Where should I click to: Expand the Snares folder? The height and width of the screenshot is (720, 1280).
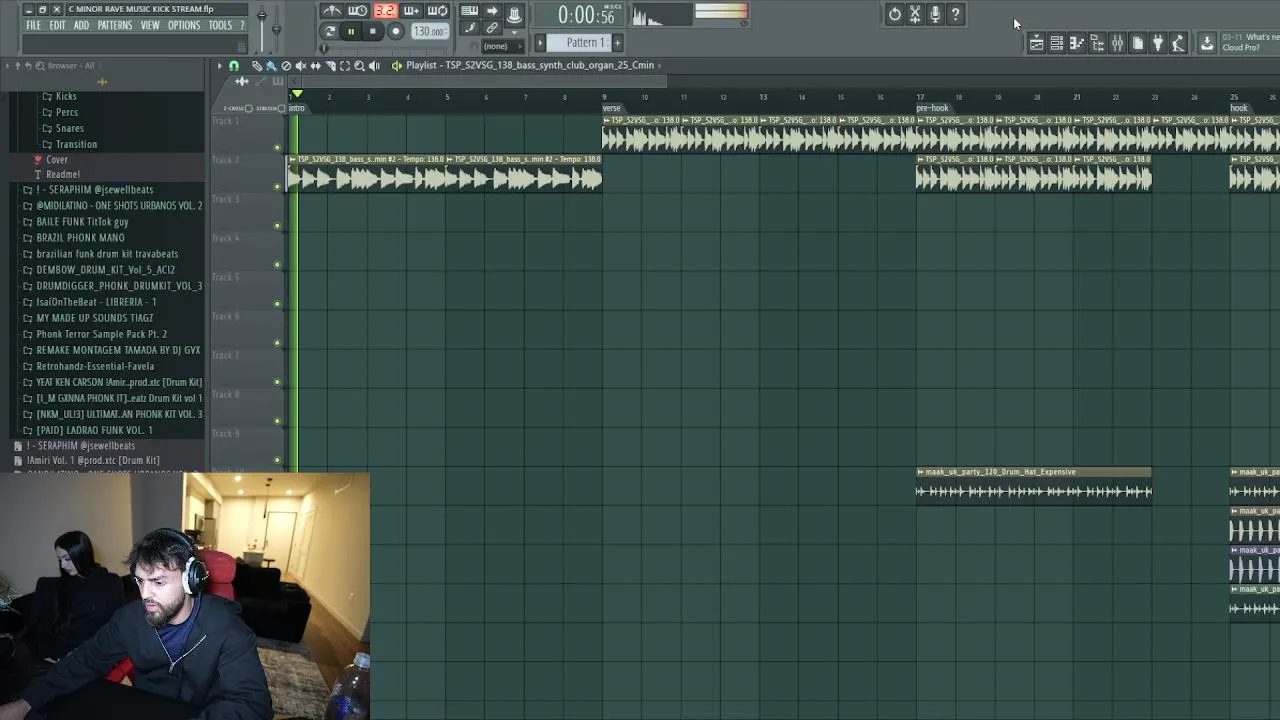[69, 128]
